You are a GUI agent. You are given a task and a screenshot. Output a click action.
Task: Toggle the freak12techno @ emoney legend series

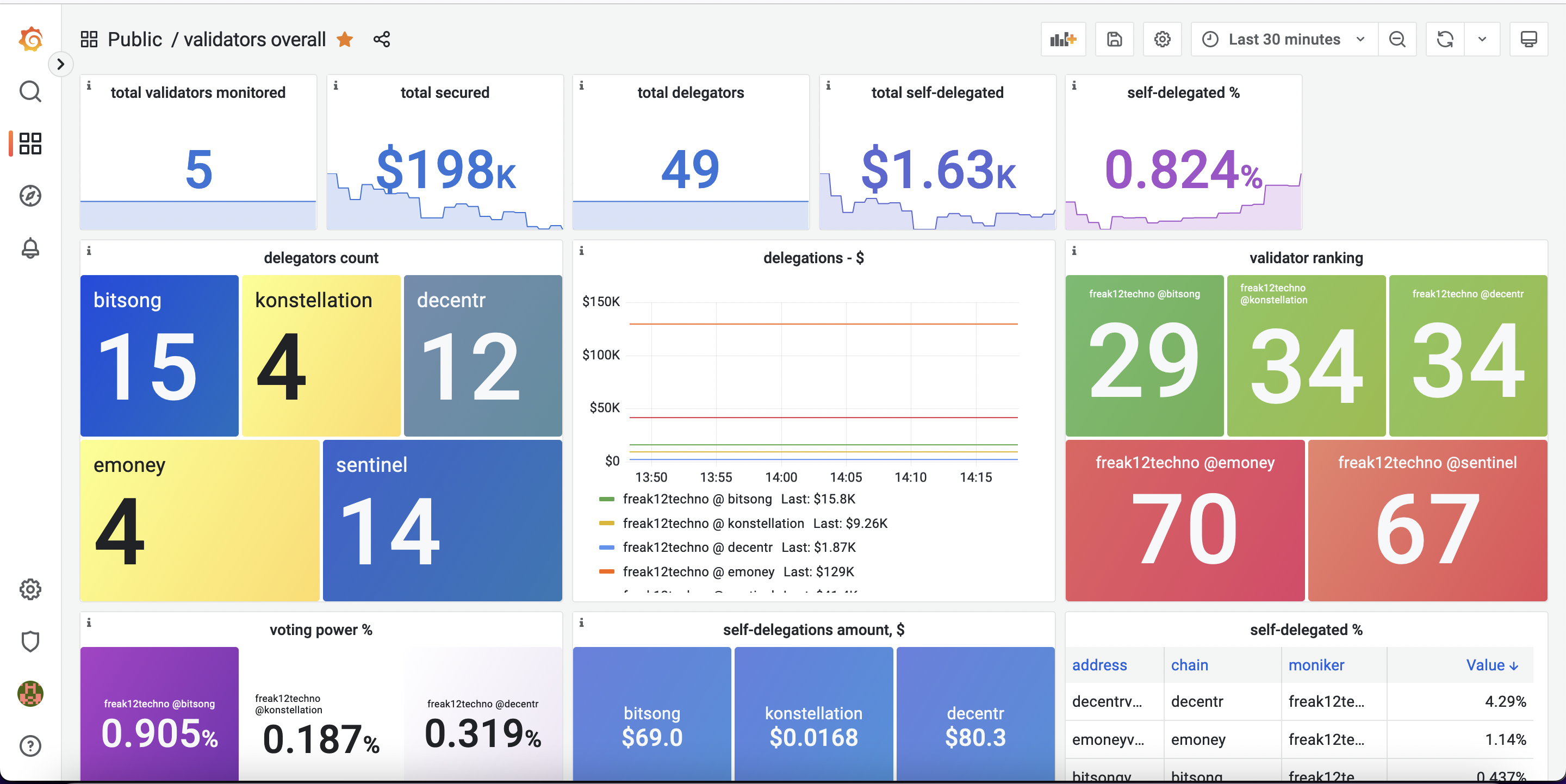click(698, 572)
